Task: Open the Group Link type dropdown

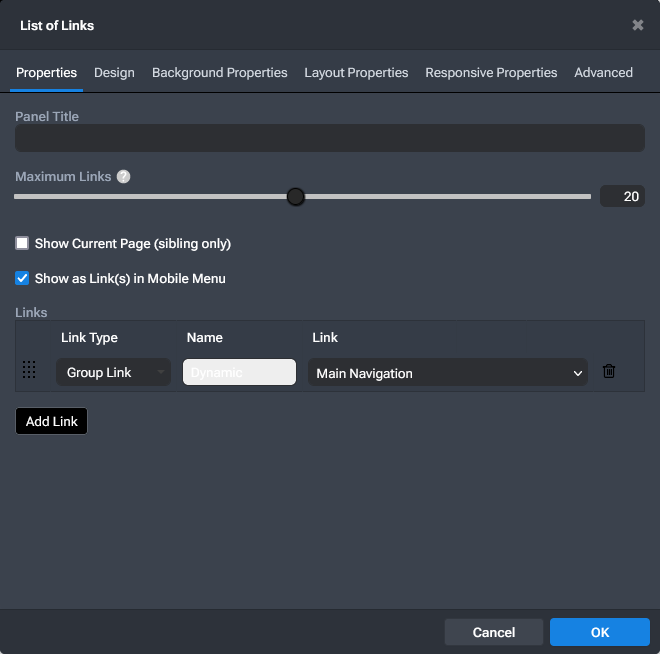Action: pos(113,372)
